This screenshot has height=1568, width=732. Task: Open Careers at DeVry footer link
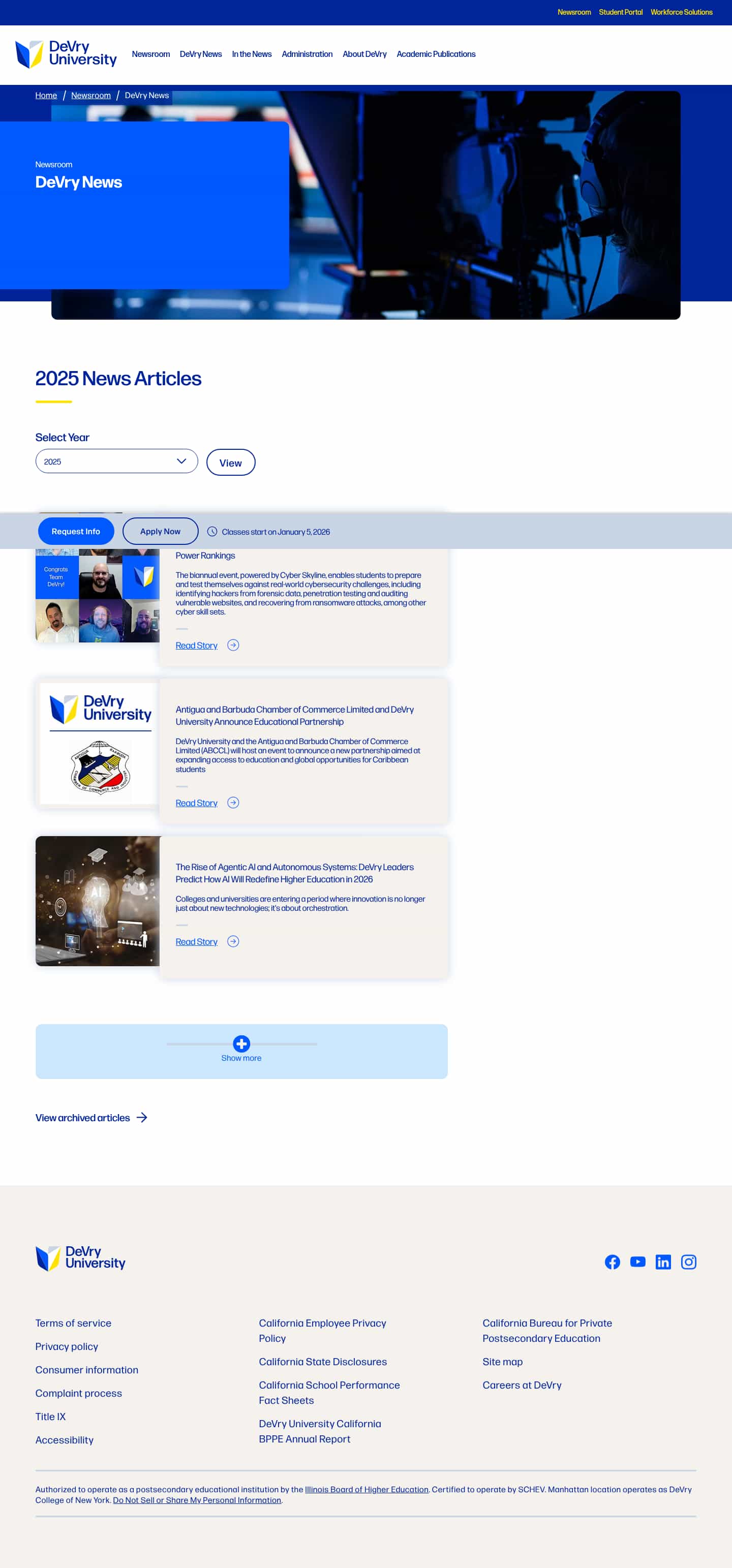522,1386
